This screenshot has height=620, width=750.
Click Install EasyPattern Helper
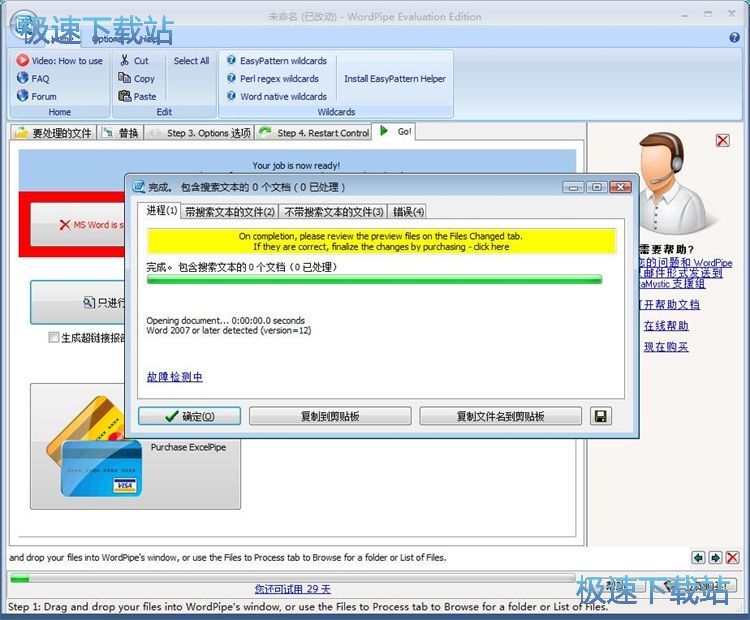click(395, 78)
